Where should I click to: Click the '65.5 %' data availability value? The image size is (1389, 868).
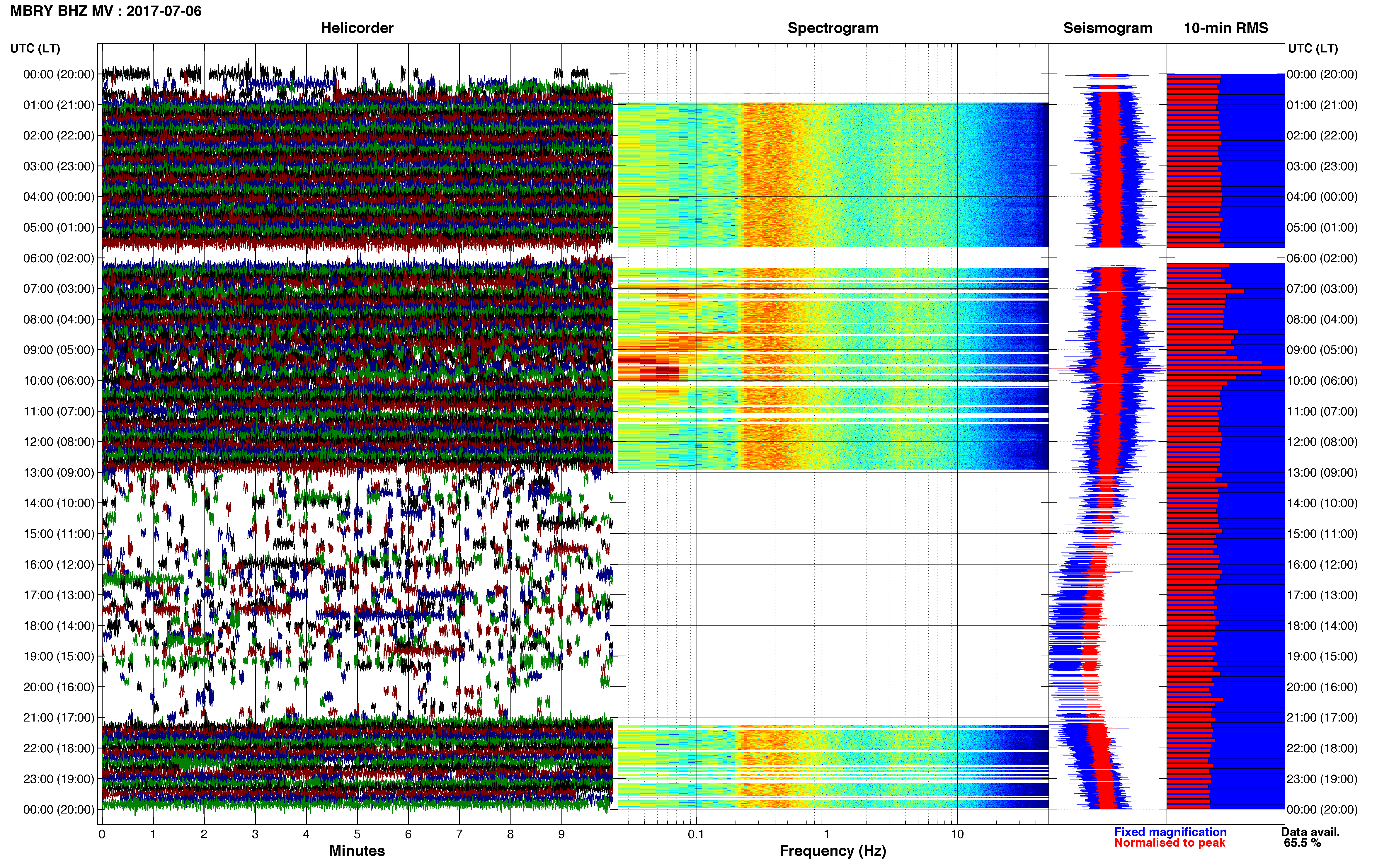[1303, 843]
